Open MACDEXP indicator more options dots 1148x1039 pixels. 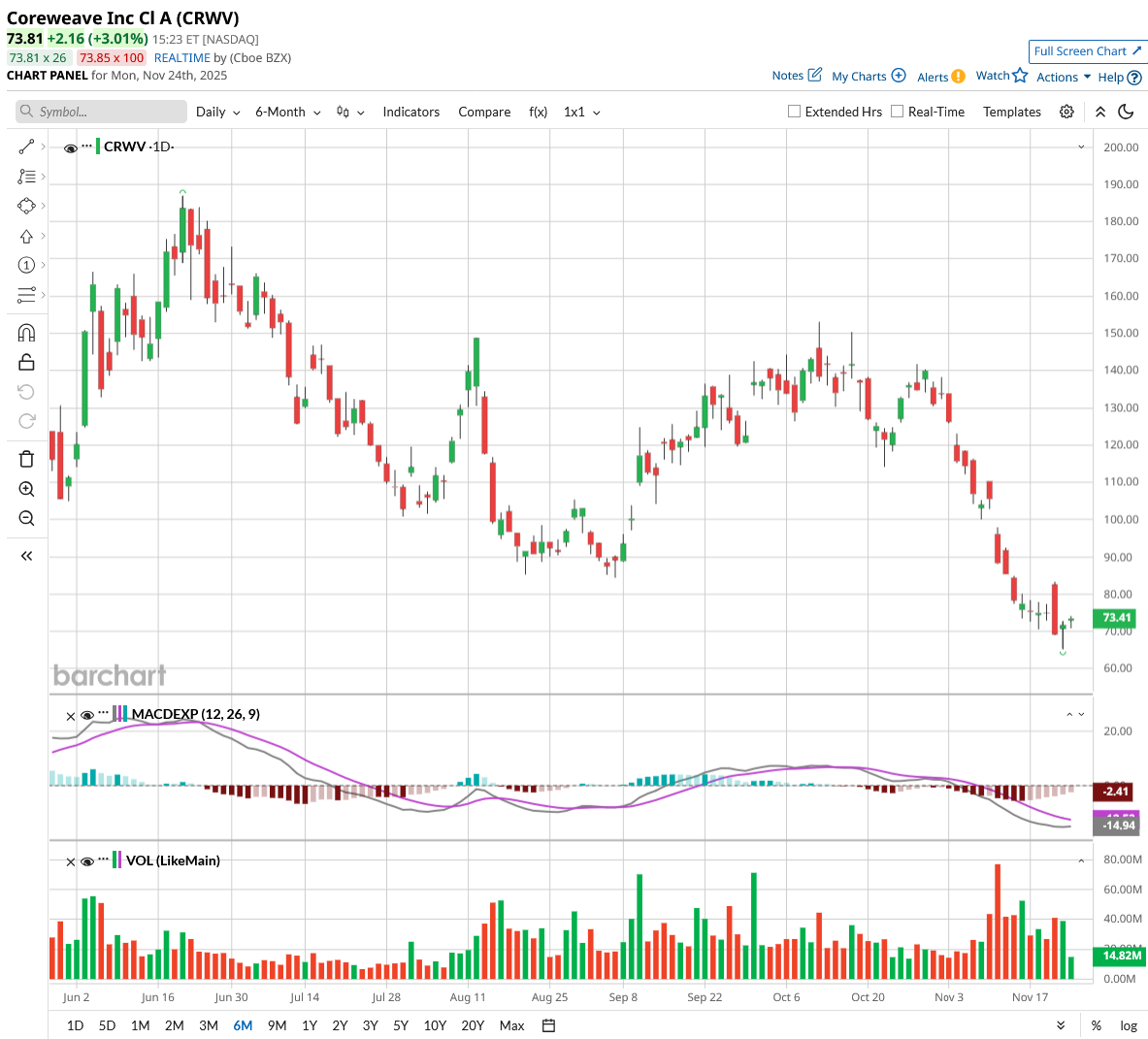[103, 714]
